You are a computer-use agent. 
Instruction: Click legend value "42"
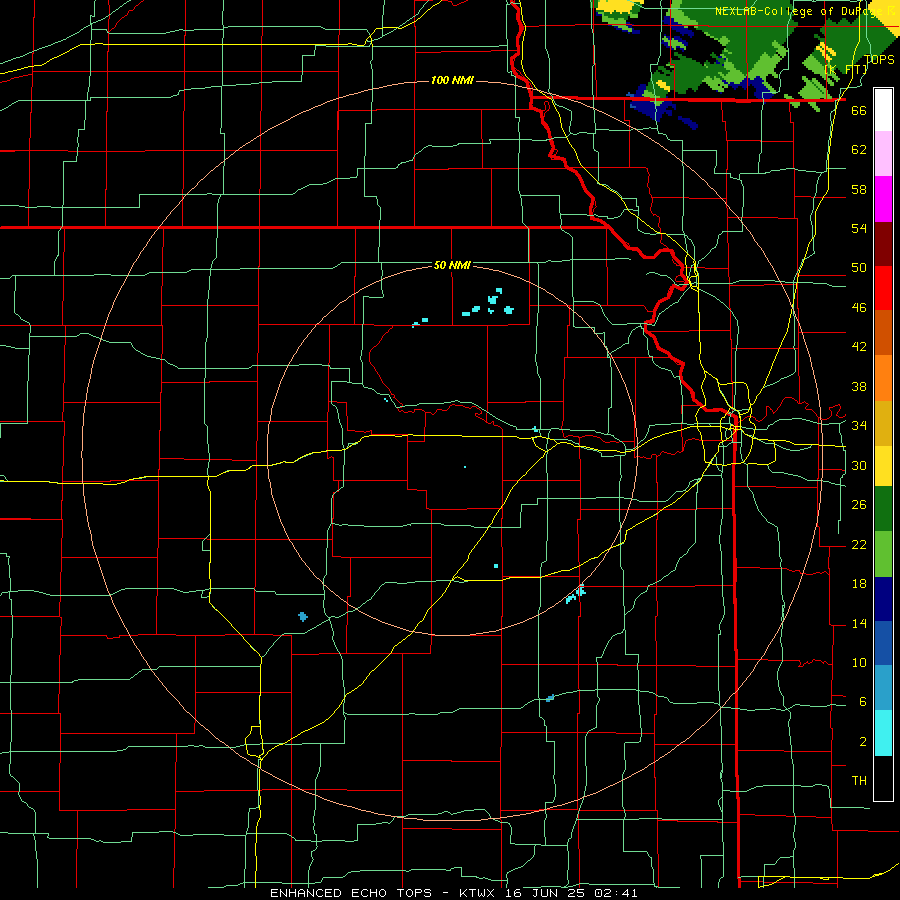coord(859,347)
